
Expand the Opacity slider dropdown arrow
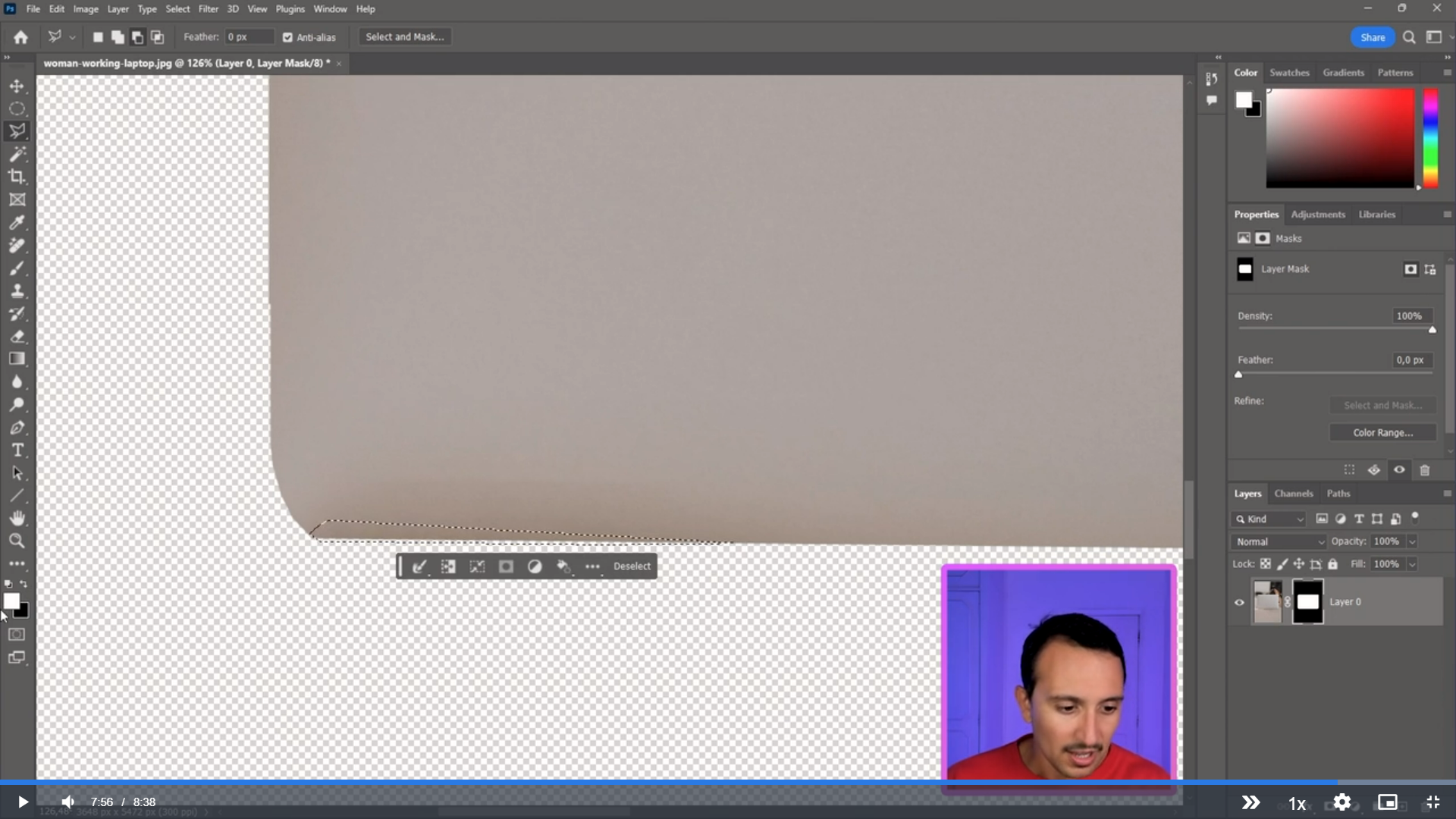tap(1412, 541)
